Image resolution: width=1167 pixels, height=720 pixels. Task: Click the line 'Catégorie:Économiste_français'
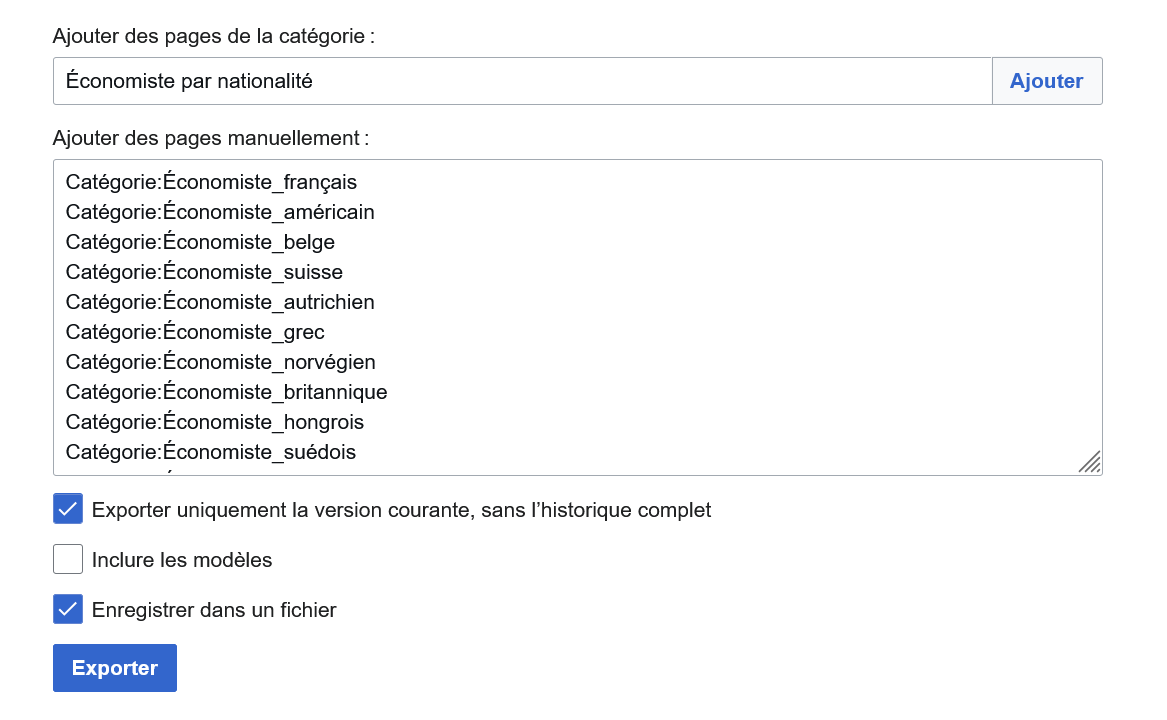pyautogui.click(x=211, y=182)
